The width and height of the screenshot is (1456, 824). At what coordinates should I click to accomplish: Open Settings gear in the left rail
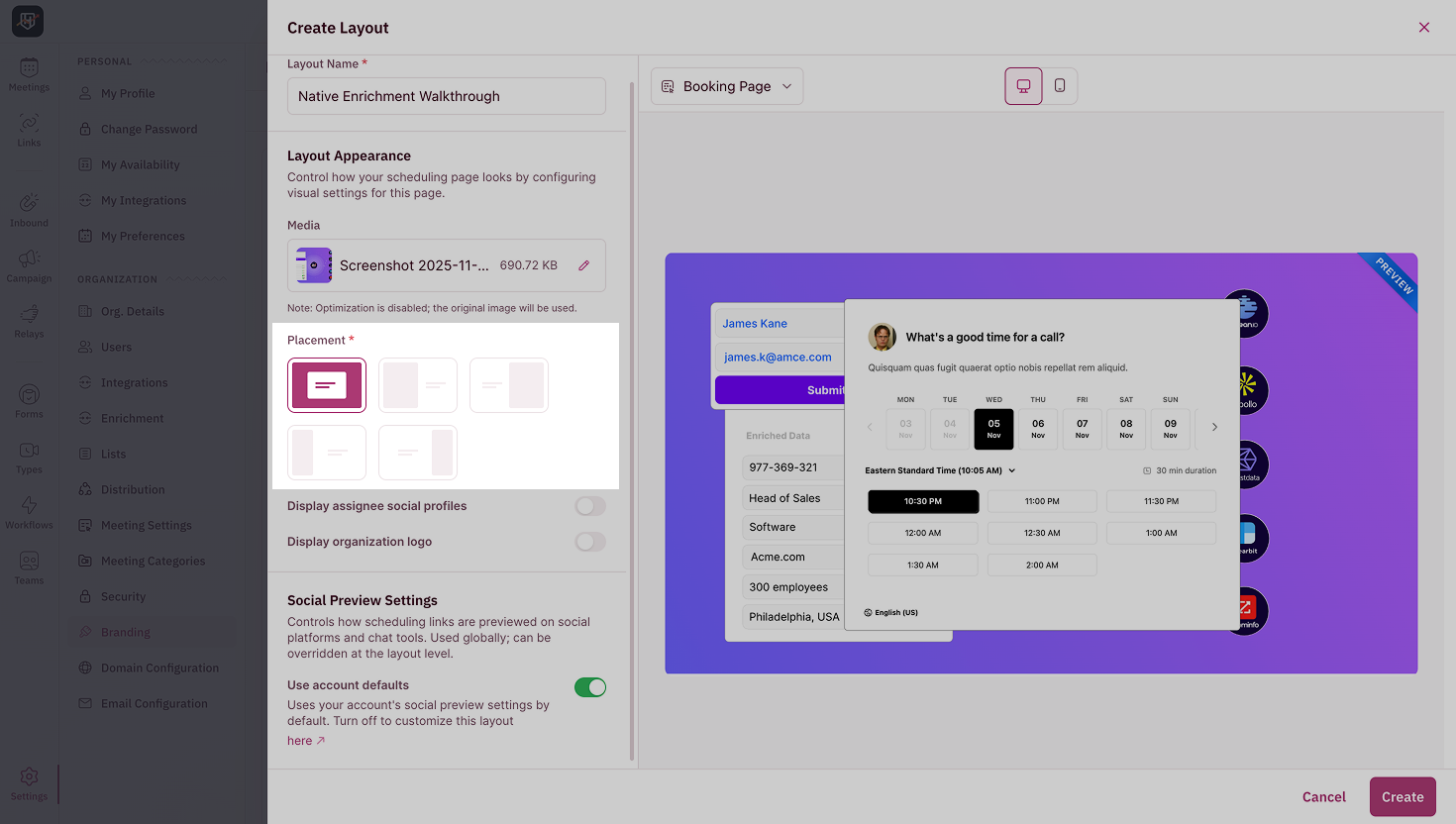[x=29, y=783]
